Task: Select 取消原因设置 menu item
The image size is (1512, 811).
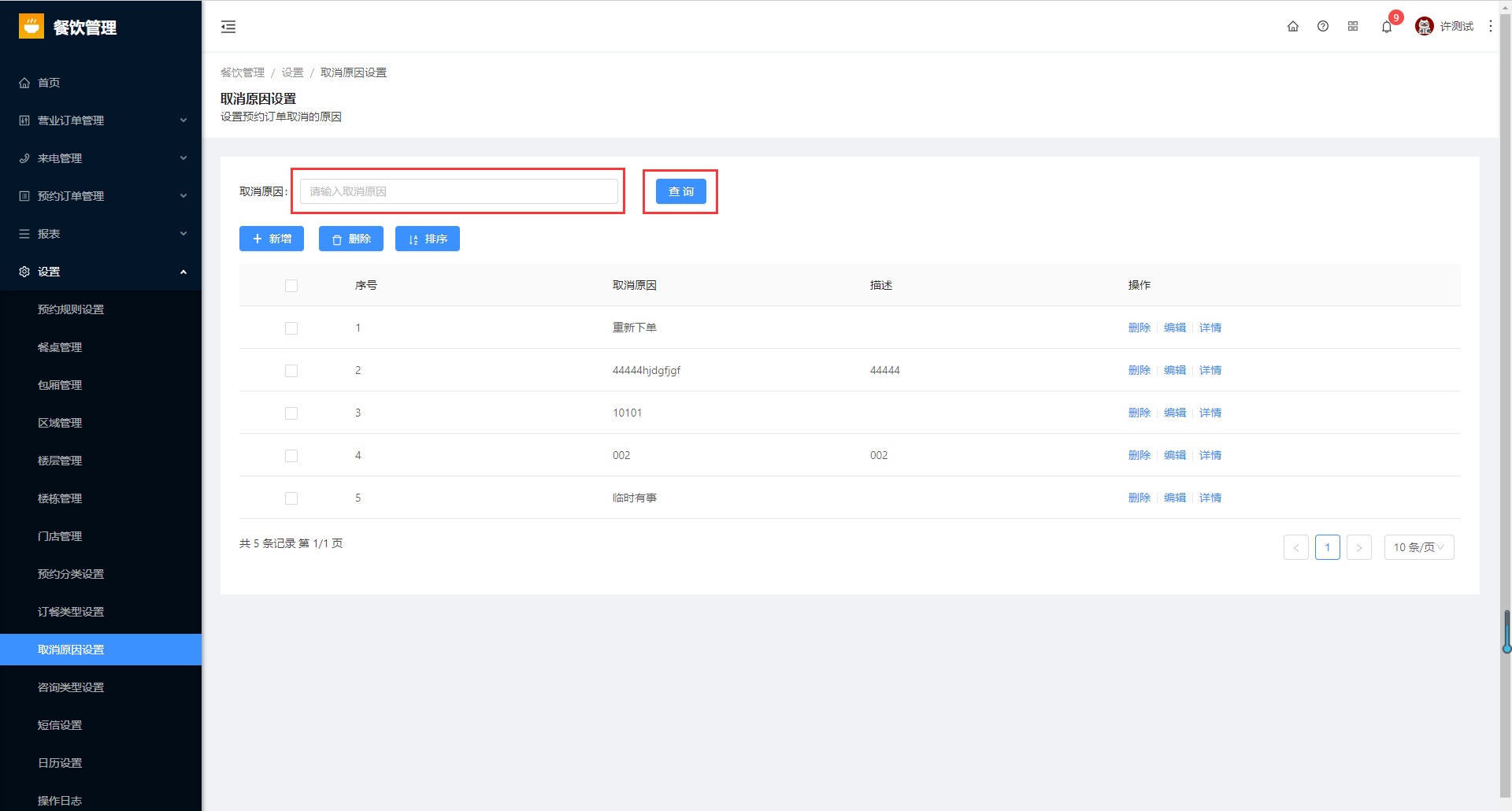Action: click(101, 650)
